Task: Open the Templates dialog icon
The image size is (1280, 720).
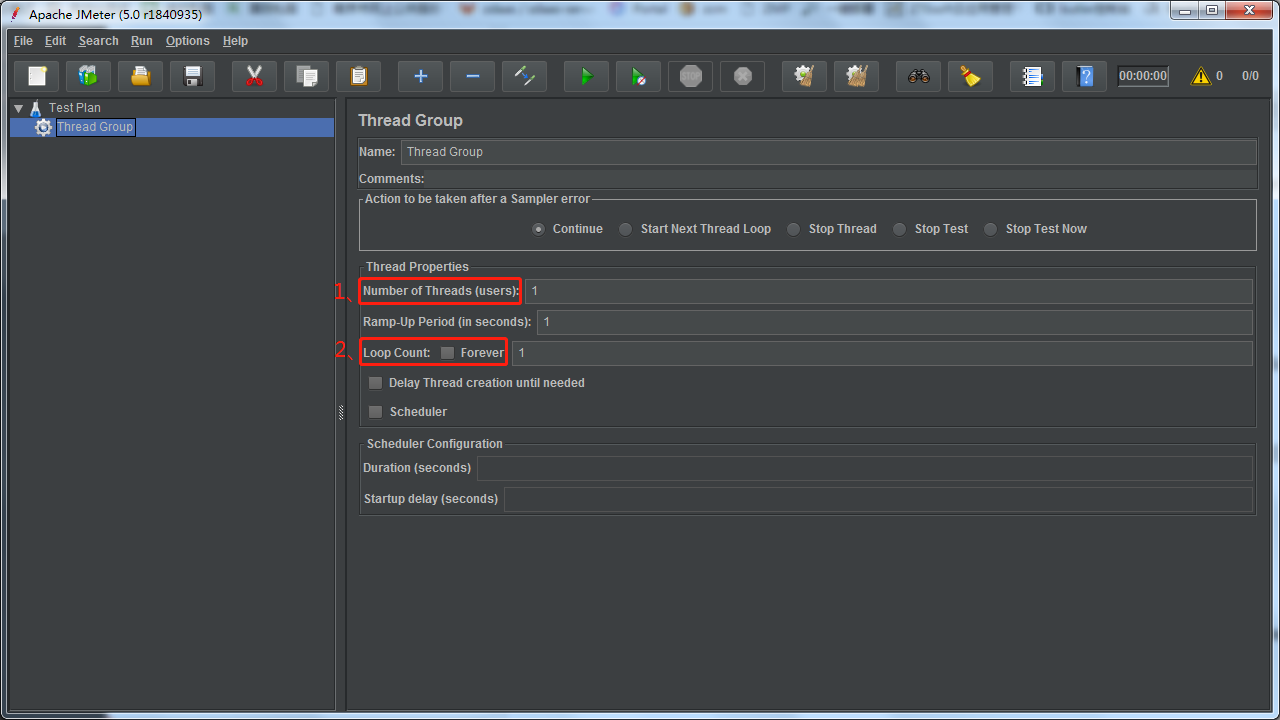Action: (89, 76)
